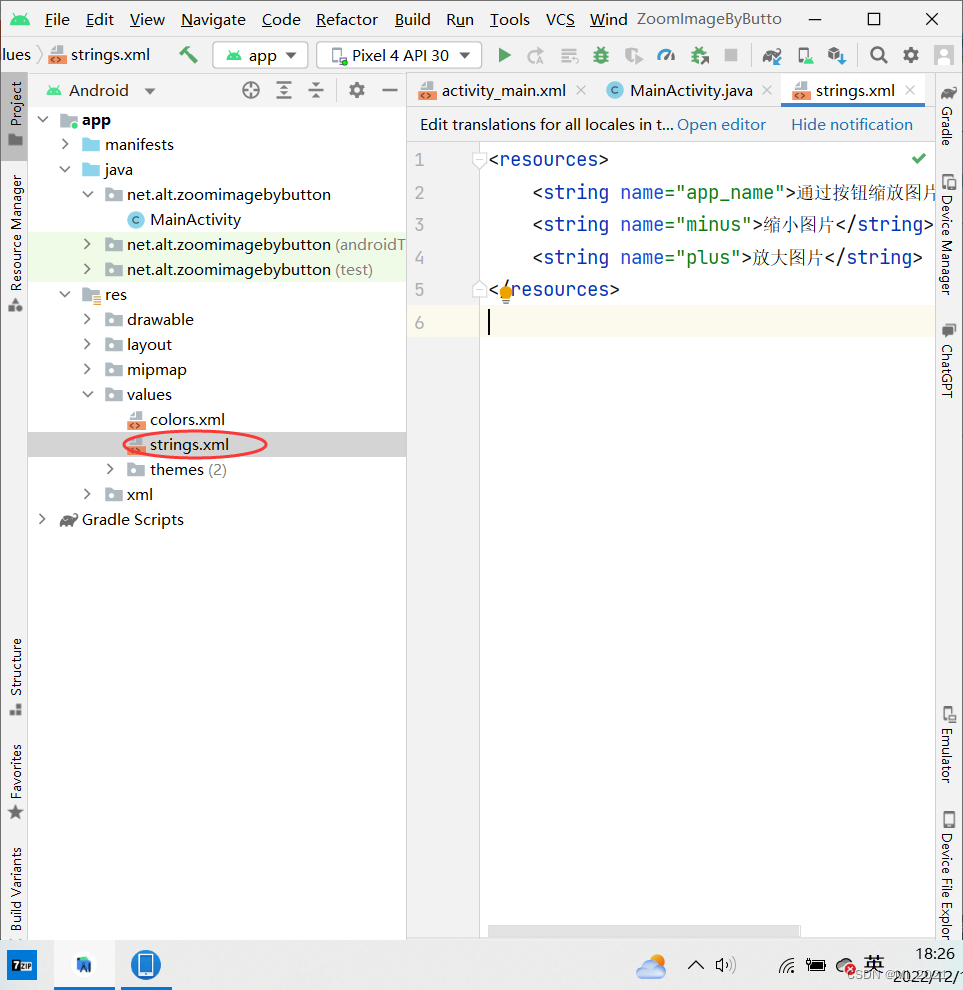Click Select Opened File target icon
This screenshot has height=990, width=963.
(x=251, y=90)
